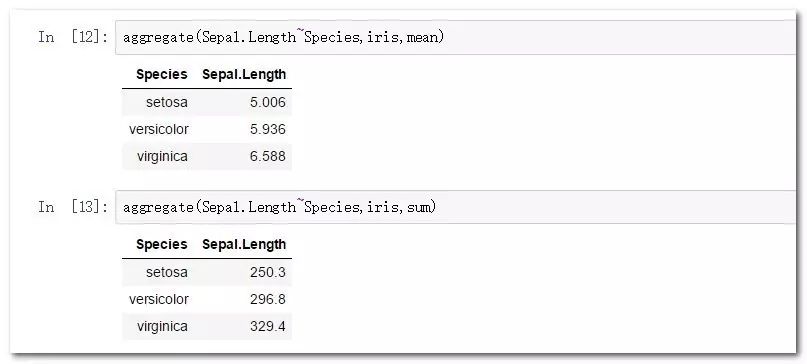Select the virginica row with 329.4
The width and height of the screenshot is (807, 364).
click(x=207, y=326)
